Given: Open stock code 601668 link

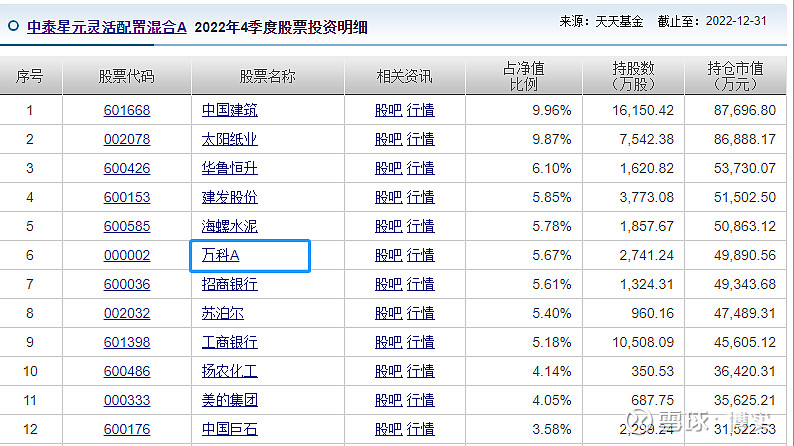Looking at the screenshot, I should (127, 110).
